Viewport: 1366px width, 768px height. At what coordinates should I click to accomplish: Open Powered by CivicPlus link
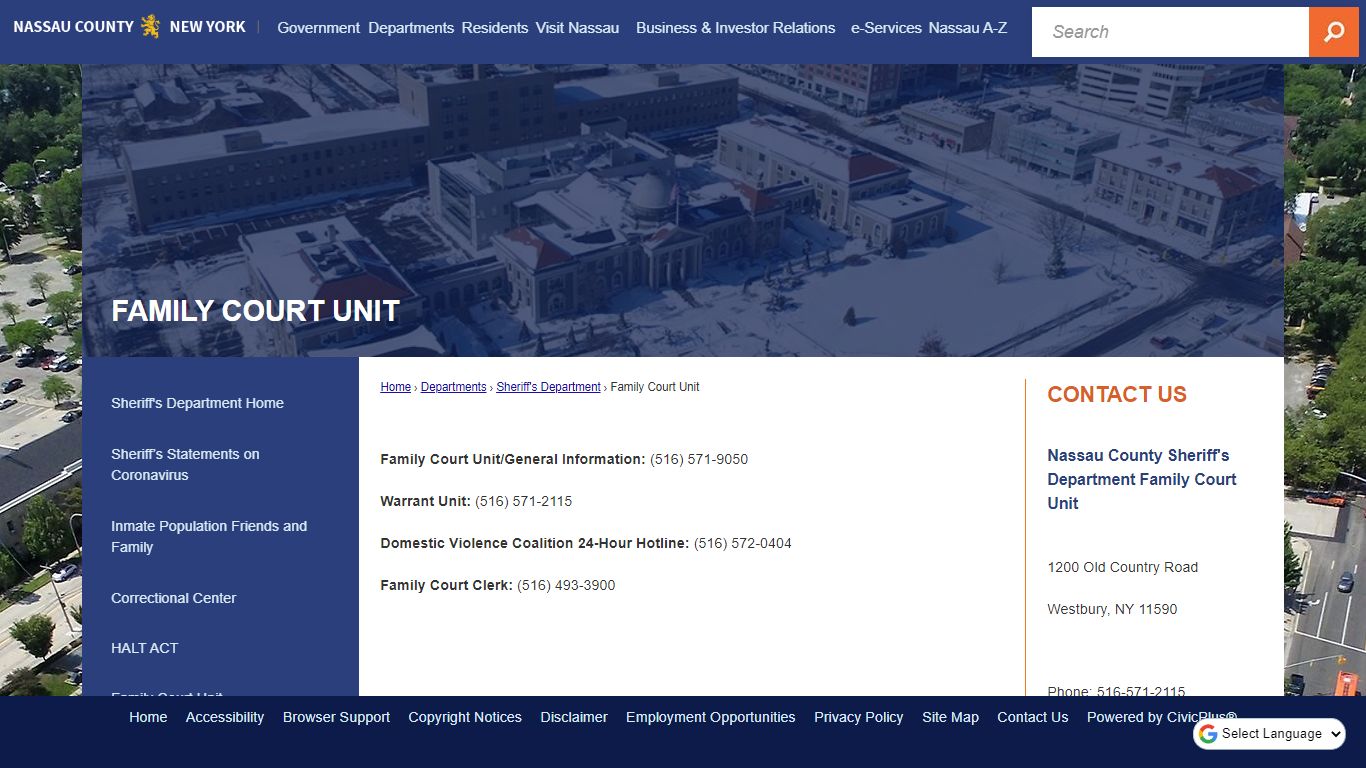point(1161,717)
